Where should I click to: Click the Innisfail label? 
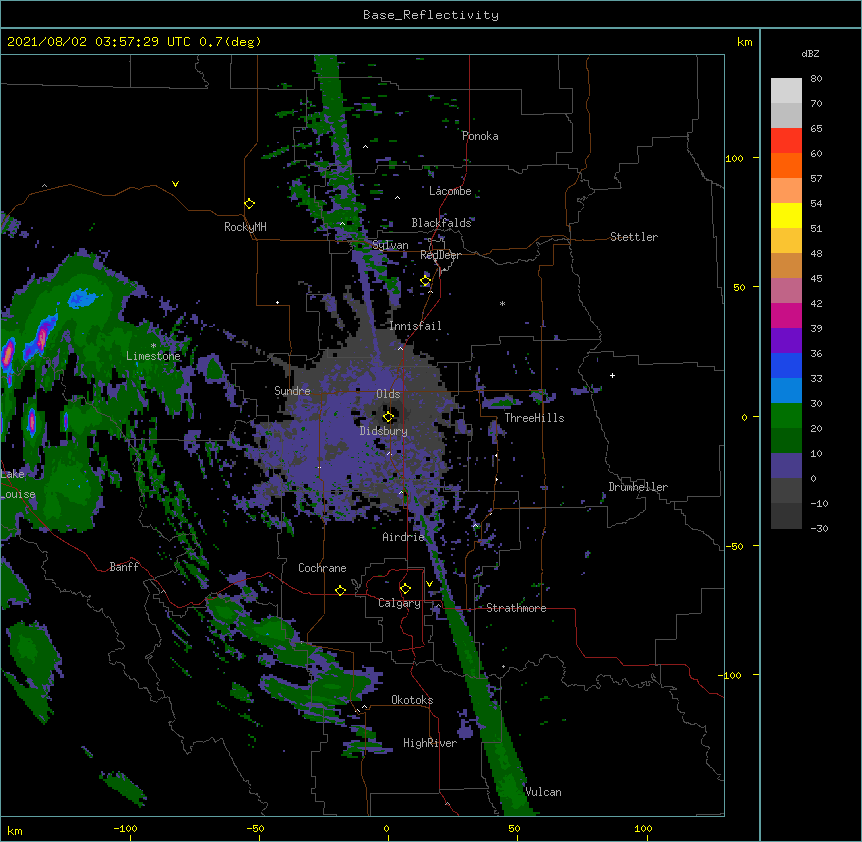tap(415, 326)
